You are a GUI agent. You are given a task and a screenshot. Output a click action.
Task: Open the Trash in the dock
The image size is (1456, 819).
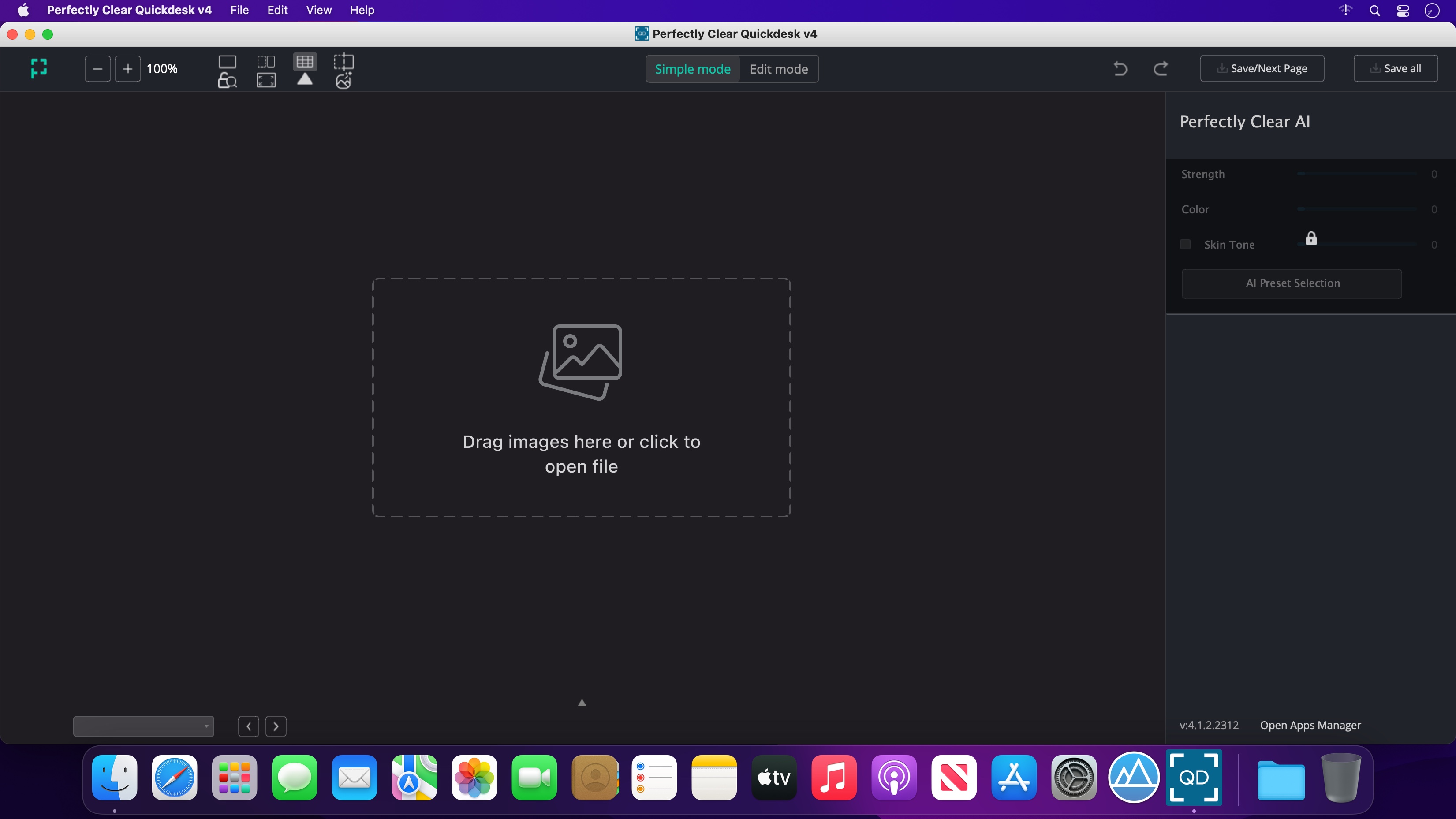pos(1341,778)
